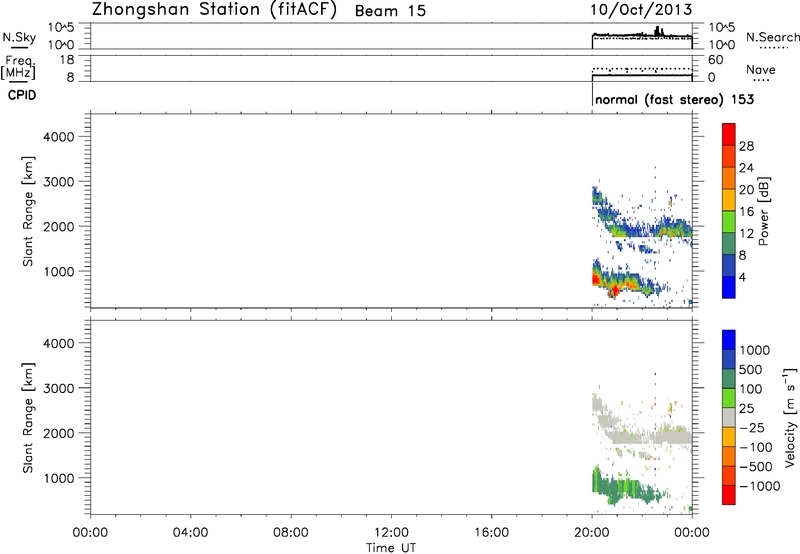
Task: Click the '28' label on Power colorbar
Action: click(746, 146)
